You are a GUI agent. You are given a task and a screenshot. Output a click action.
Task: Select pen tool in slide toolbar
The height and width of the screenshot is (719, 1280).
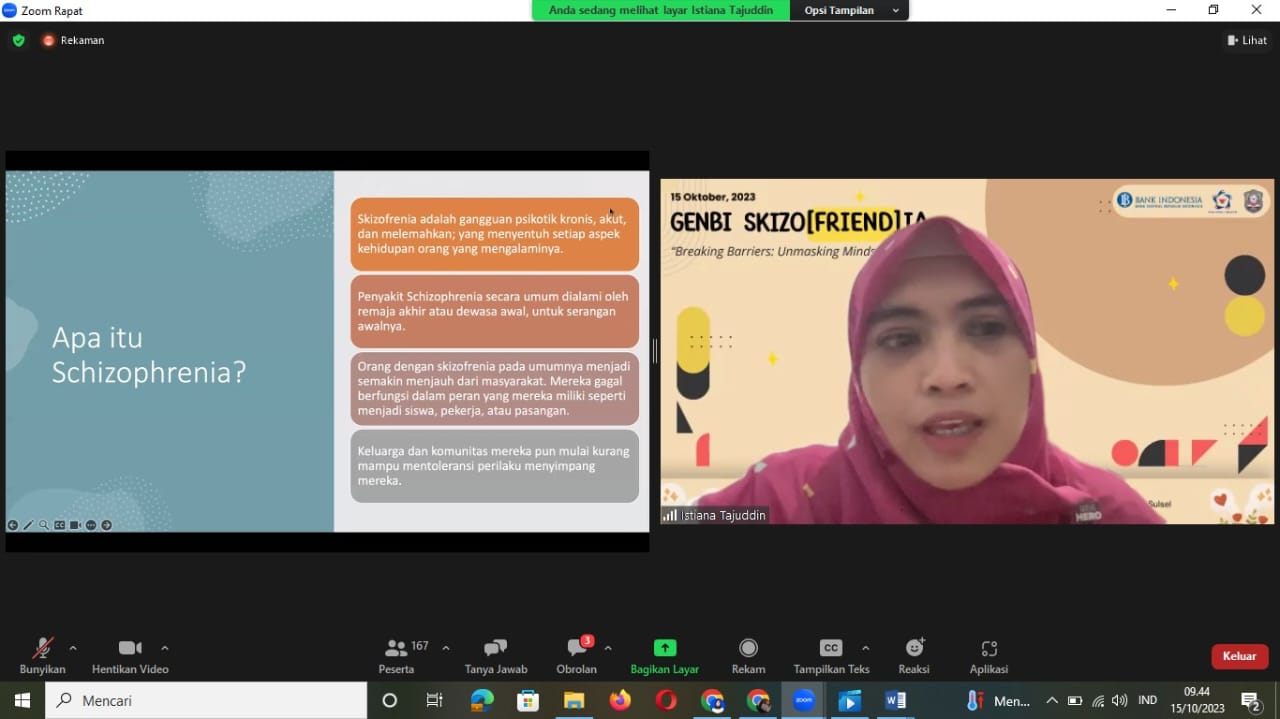point(28,525)
